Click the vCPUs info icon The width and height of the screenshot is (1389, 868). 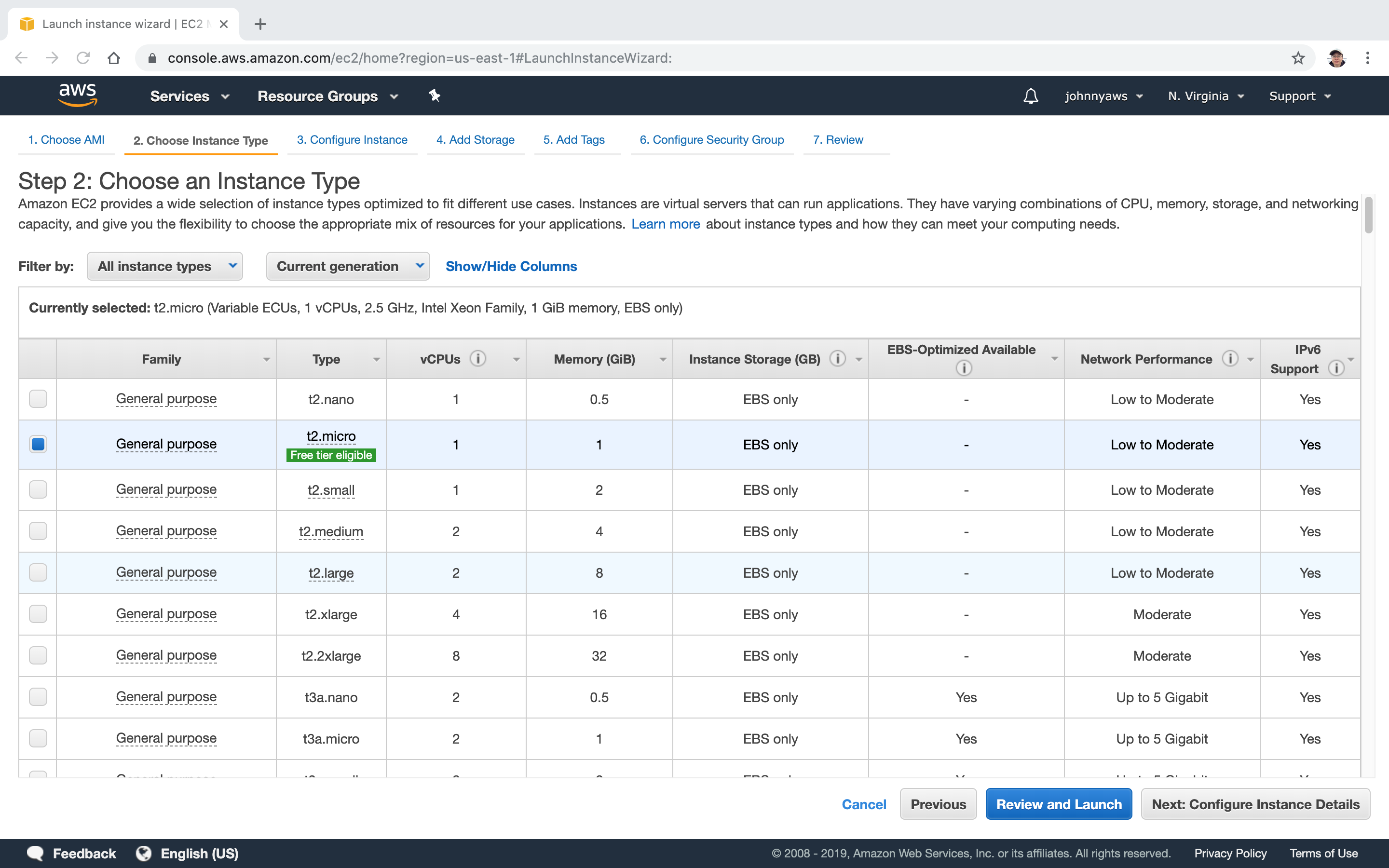(477, 359)
